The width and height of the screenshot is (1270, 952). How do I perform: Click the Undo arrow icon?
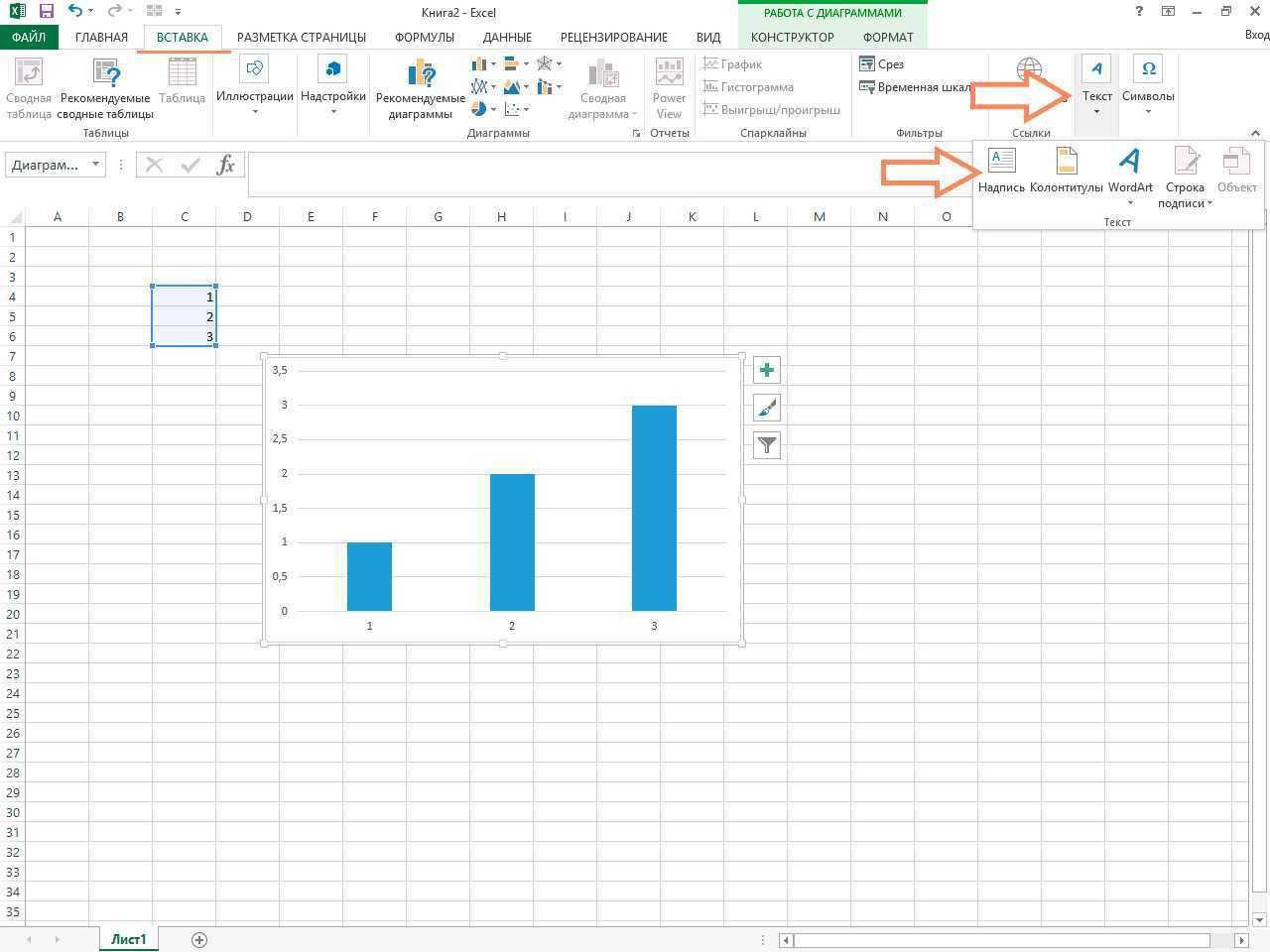coord(74,12)
